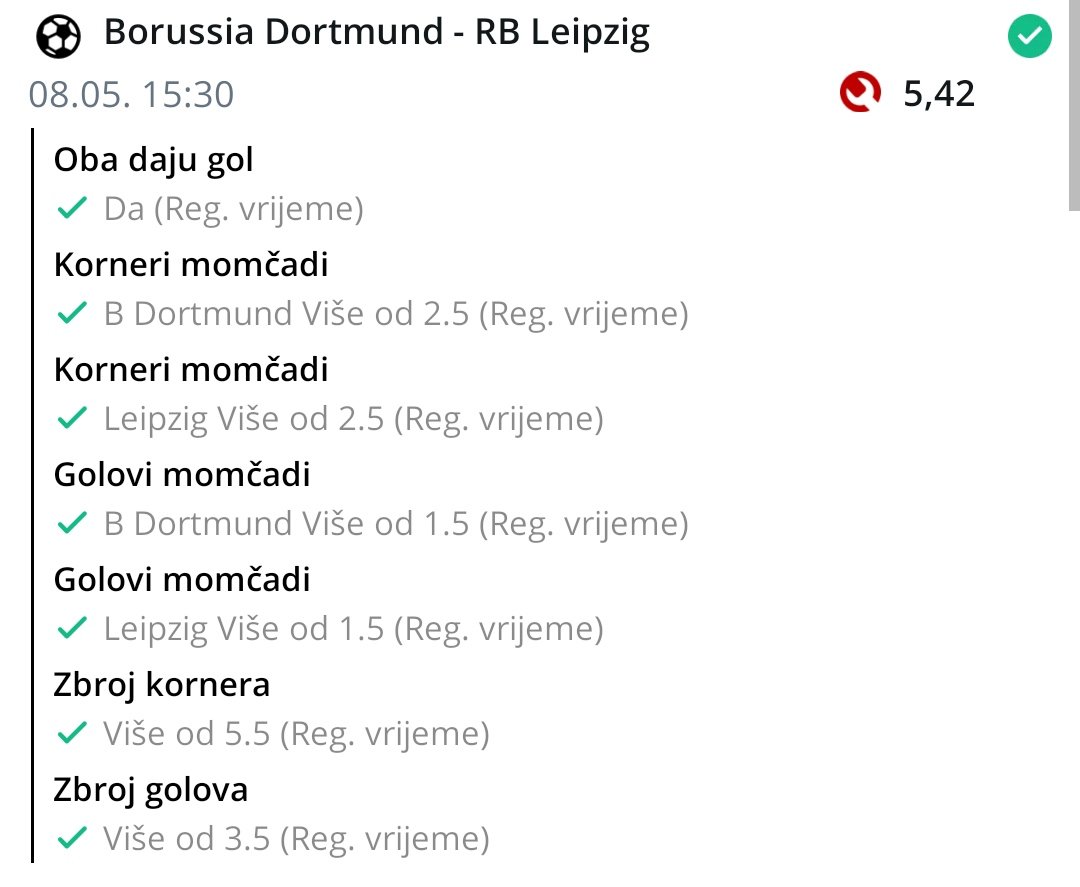Click the Više od 5.5 (Reg. vrijeme) selection
This screenshot has width=1080, height=887.
(x=296, y=734)
